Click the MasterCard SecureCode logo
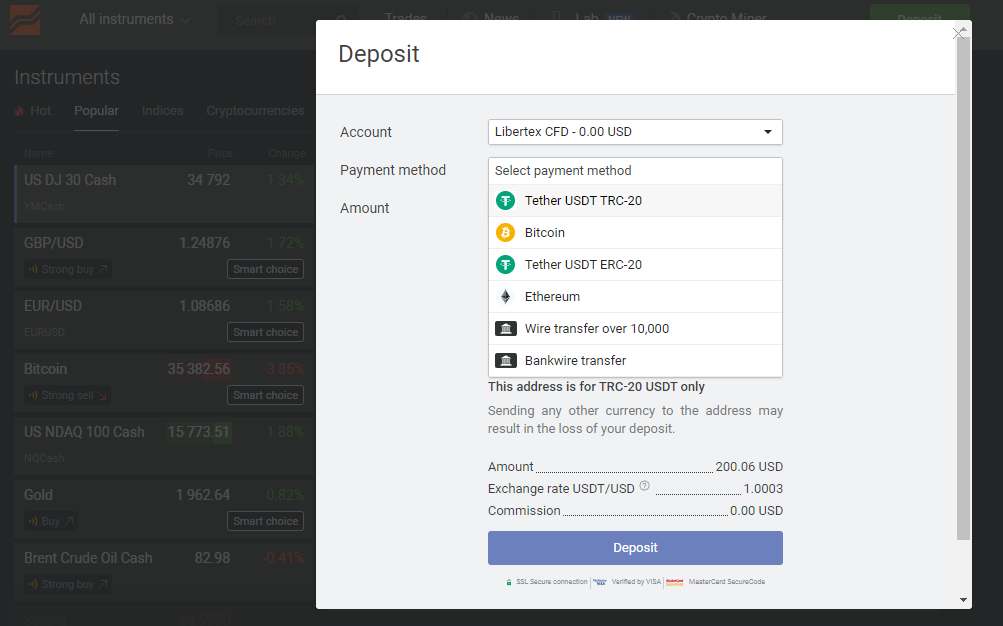 point(674,582)
